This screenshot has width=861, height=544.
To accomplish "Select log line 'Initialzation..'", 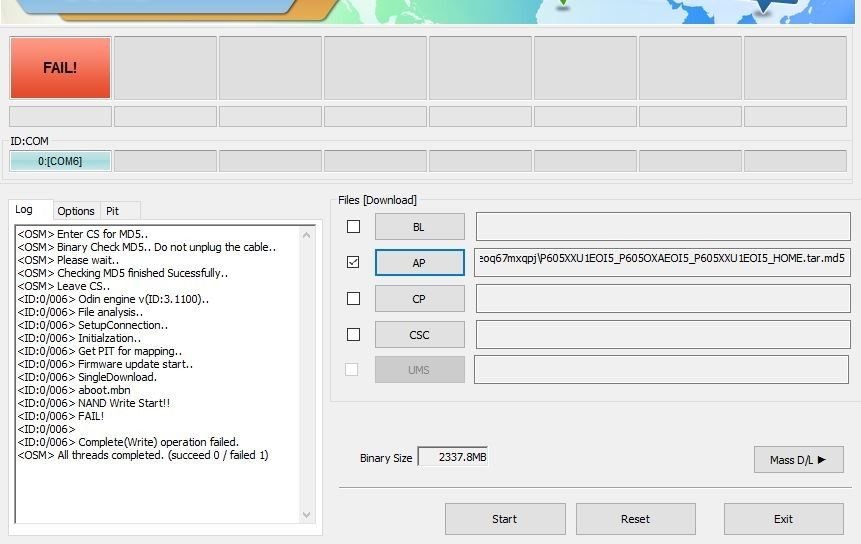I will coord(79,338).
